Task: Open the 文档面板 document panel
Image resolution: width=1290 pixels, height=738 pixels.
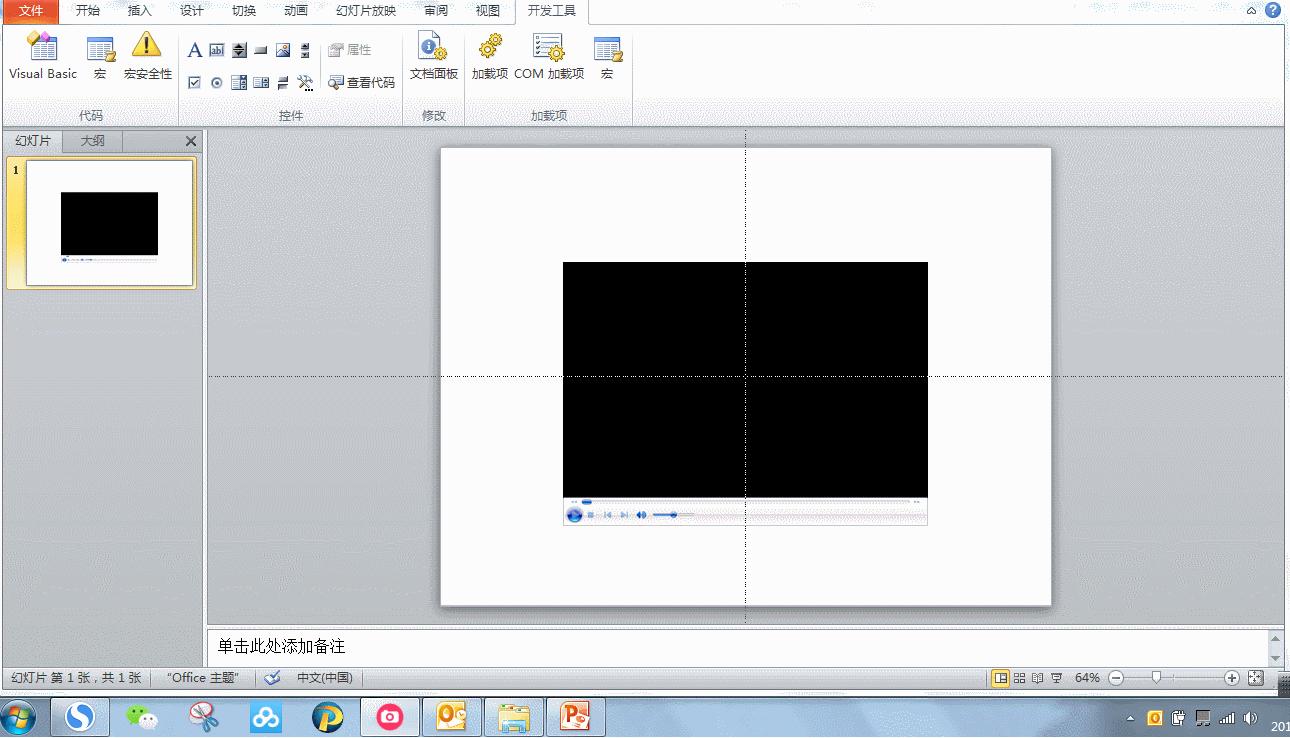Action: click(x=433, y=56)
